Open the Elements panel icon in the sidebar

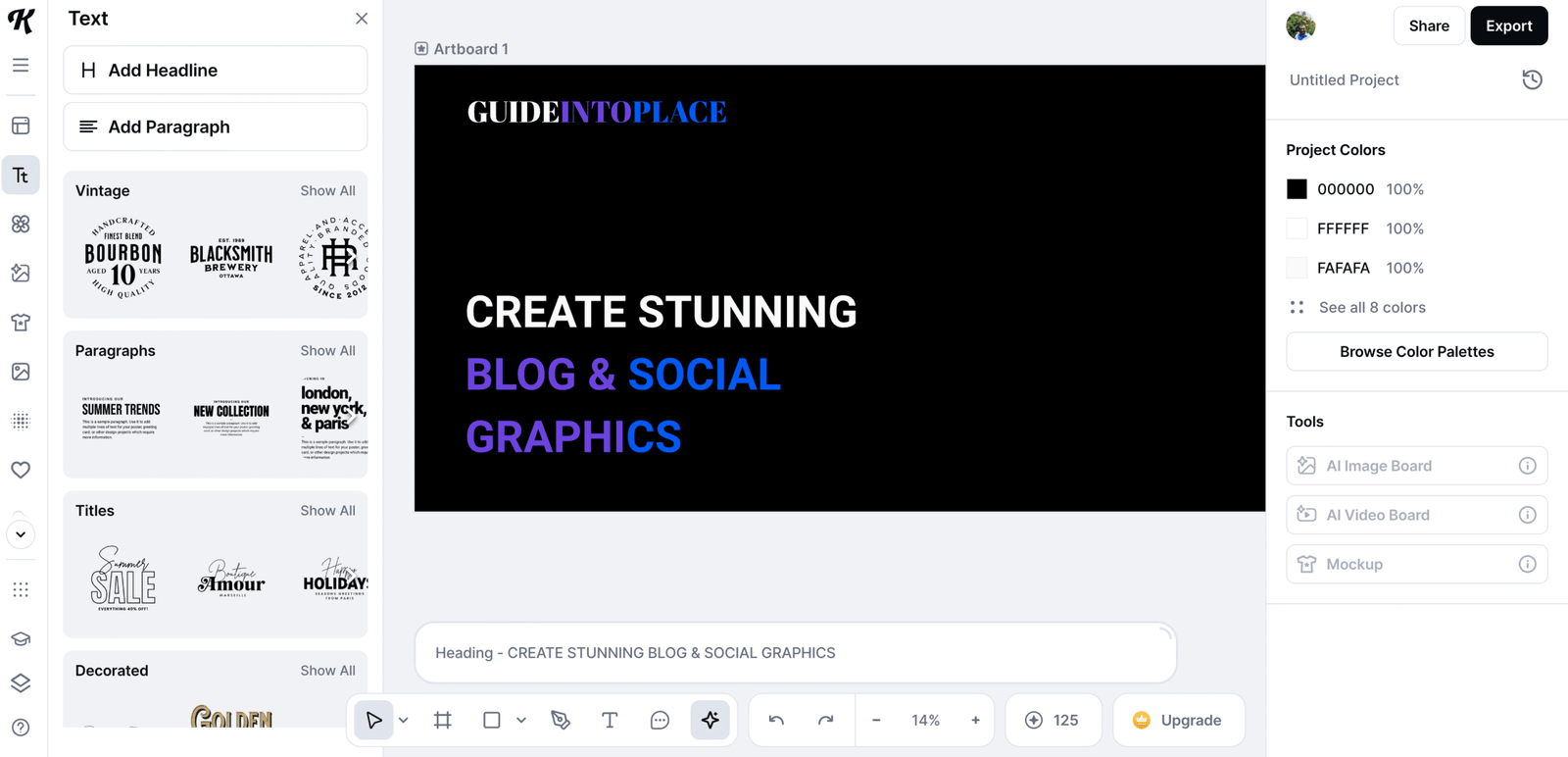click(21, 224)
